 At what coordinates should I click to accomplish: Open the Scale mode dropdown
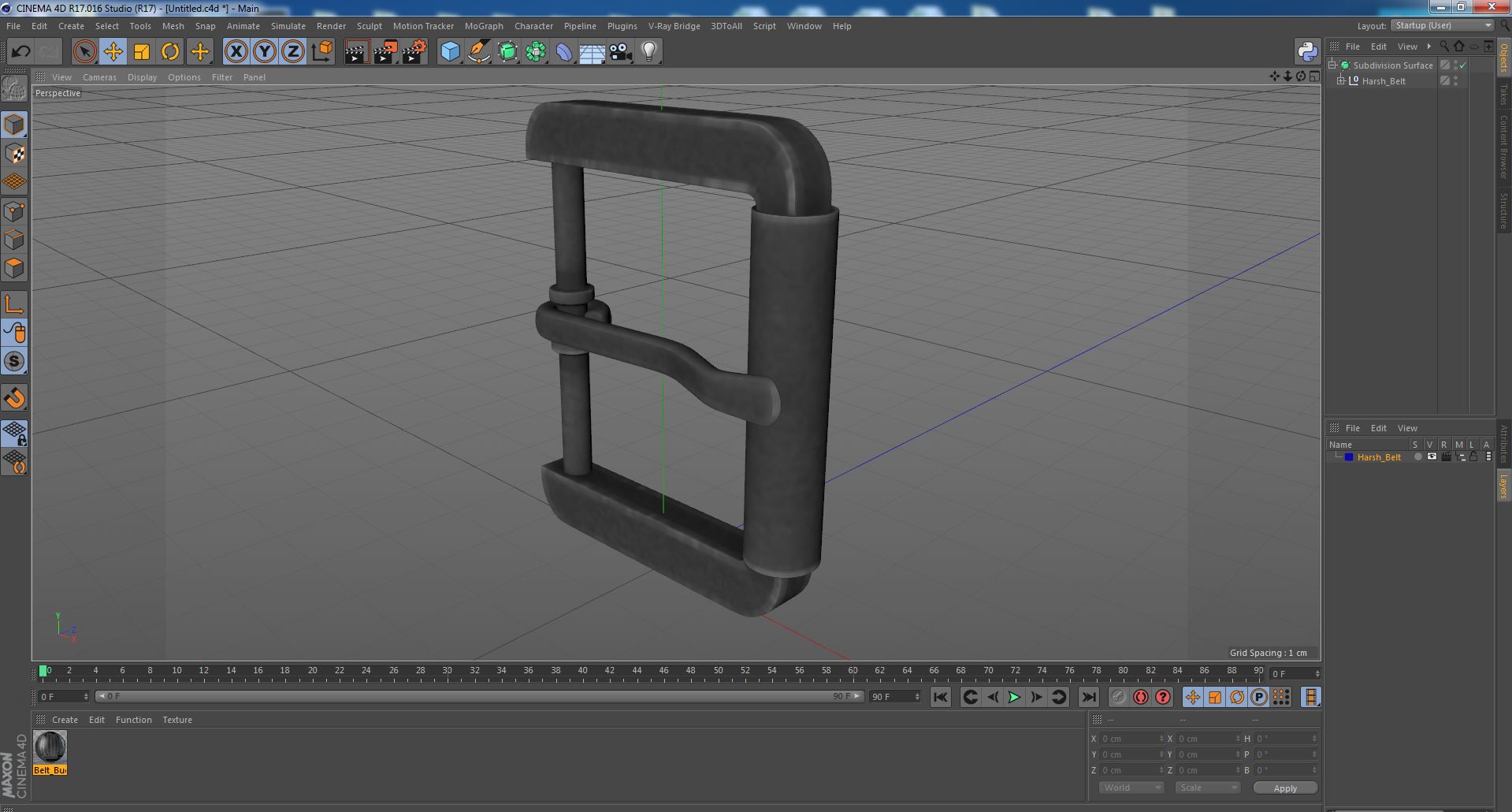pyautogui.click(x=1208, y=788)
